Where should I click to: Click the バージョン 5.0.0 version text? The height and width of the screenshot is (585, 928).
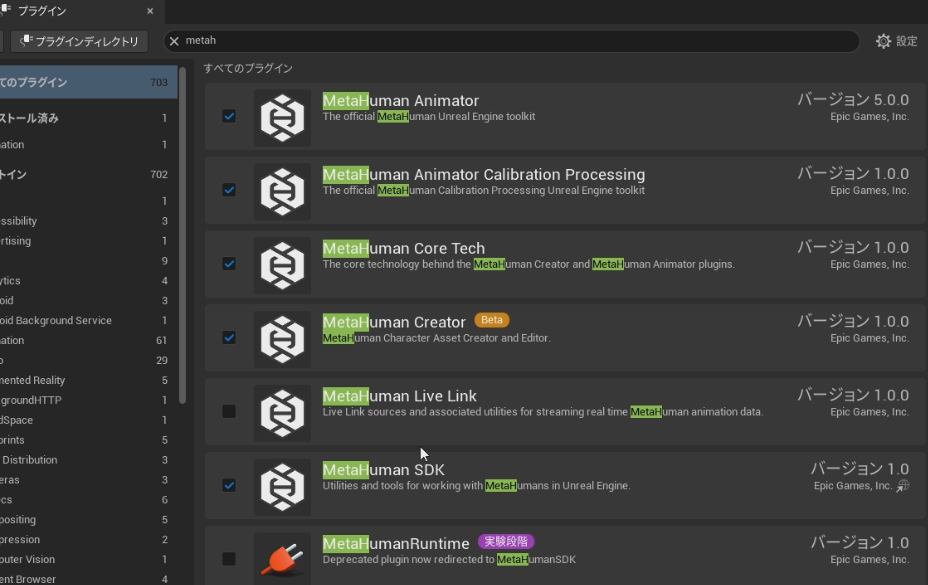(x=853, y=99)
